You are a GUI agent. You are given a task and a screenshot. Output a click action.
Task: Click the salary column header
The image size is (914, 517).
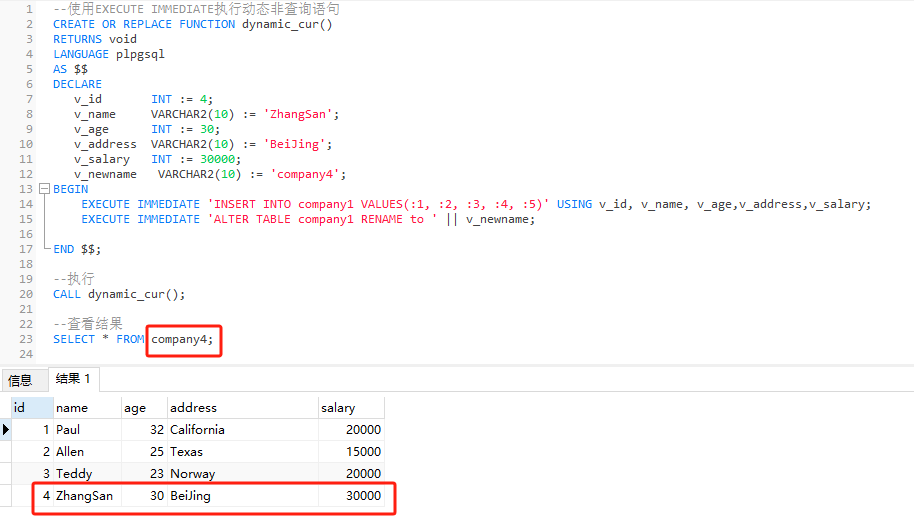coord(351,408)
